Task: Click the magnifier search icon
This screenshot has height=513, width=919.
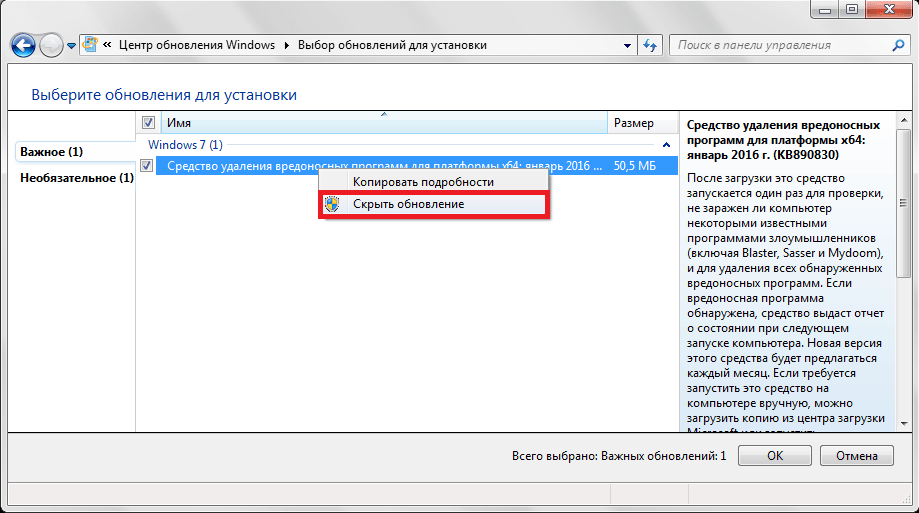Action: [898, 45]
